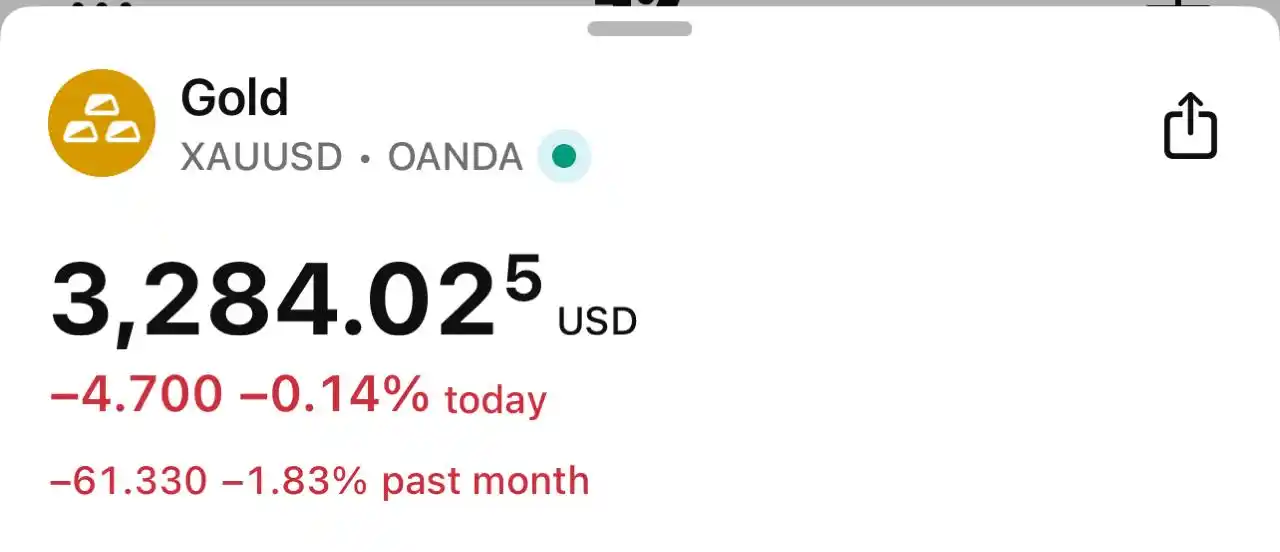Tap the past month label

tap(486, 482)
